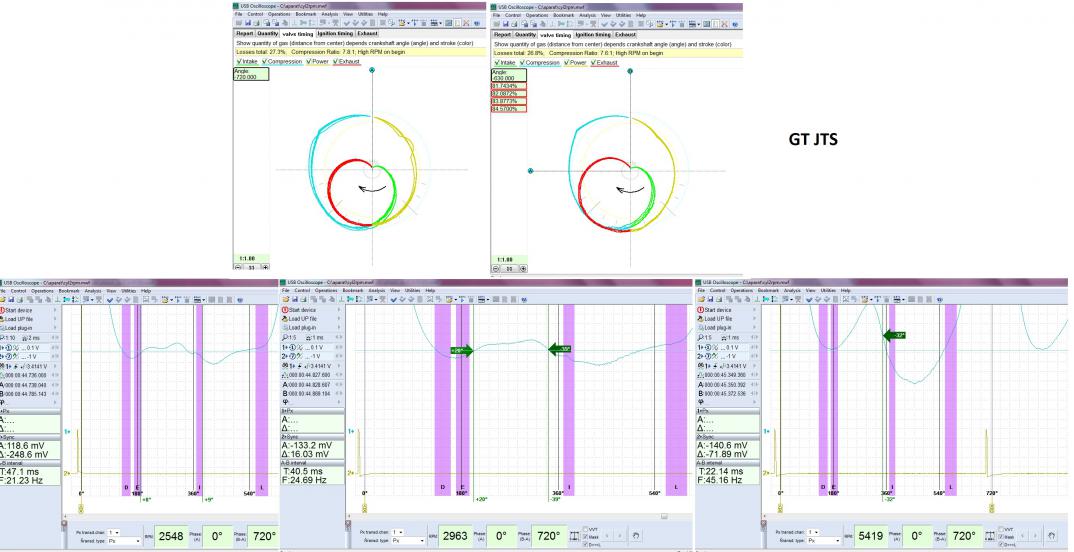
Task: Click Phase (B-A) 720° field in 2963 RPM window
Action: pos(549,536)
